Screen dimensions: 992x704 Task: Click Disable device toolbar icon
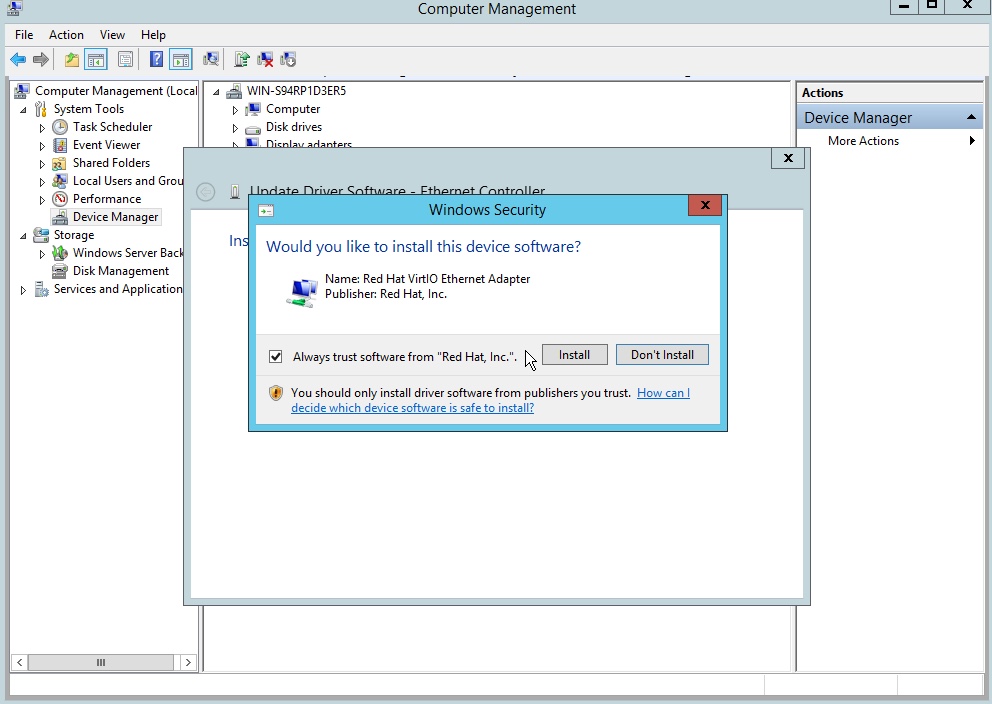[x=288, y=59]
